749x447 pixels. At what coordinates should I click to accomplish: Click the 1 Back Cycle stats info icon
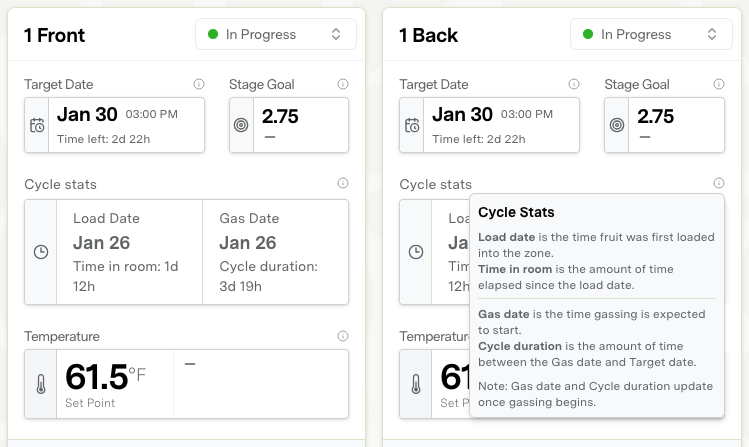point(718,184)
